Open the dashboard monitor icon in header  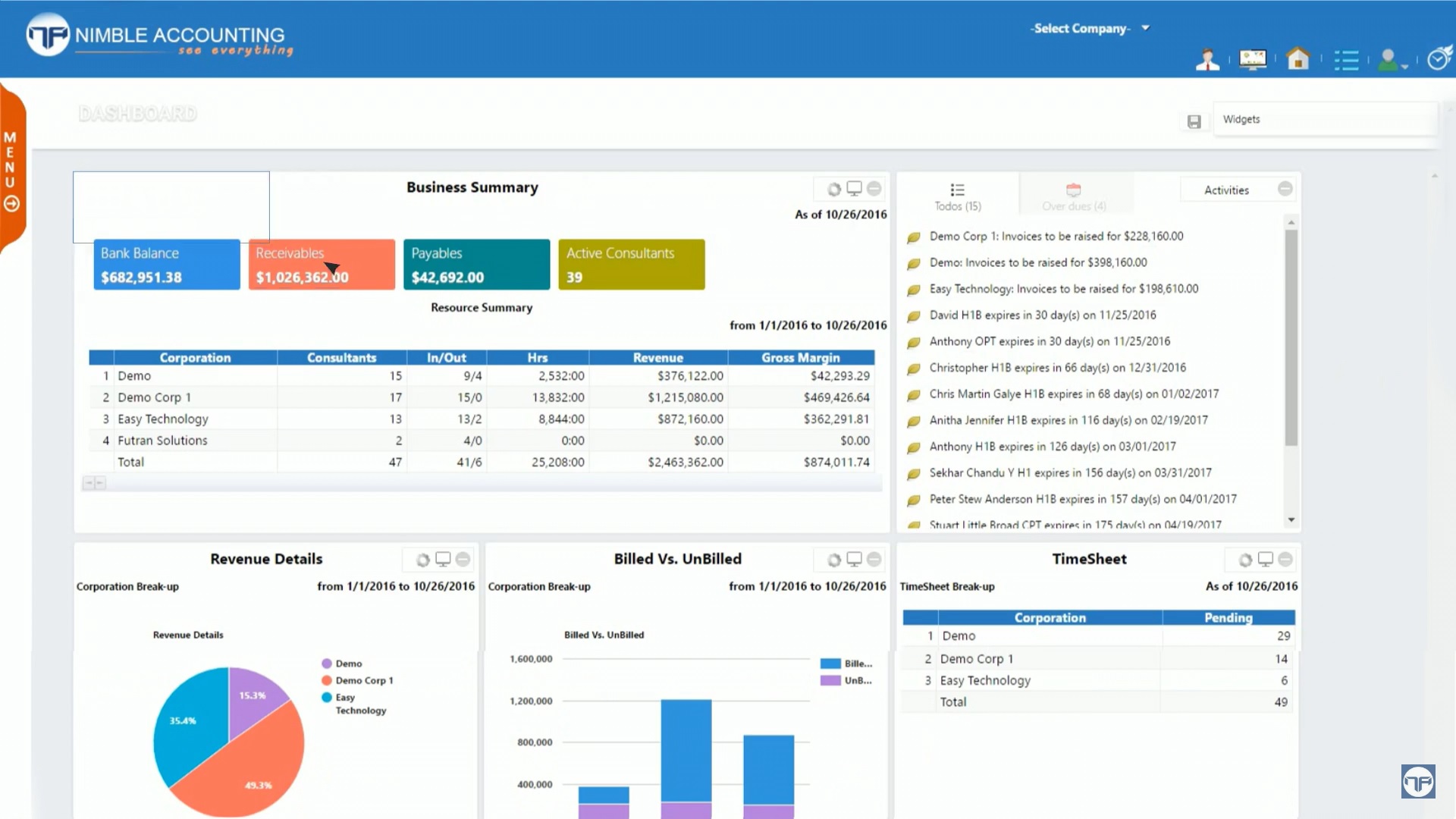pyautogui.click(x=1253, y=59)
